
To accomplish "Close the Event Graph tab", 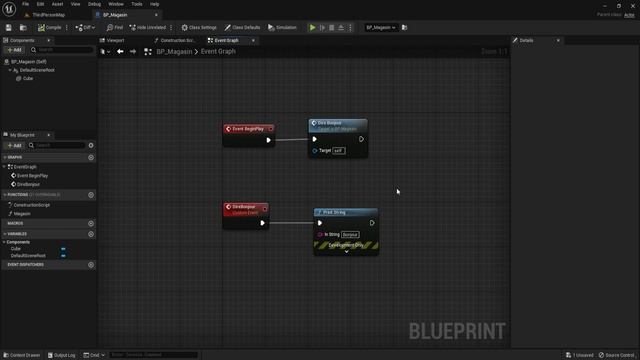I will point(253,40).
